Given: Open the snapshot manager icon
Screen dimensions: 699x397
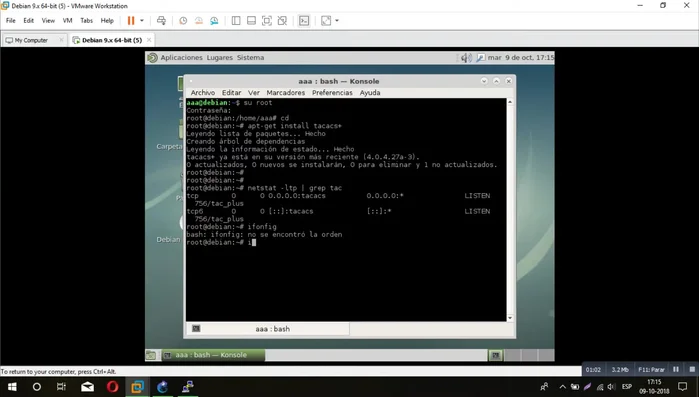Looking at the screenshot, I should click(x=214, y=20).
